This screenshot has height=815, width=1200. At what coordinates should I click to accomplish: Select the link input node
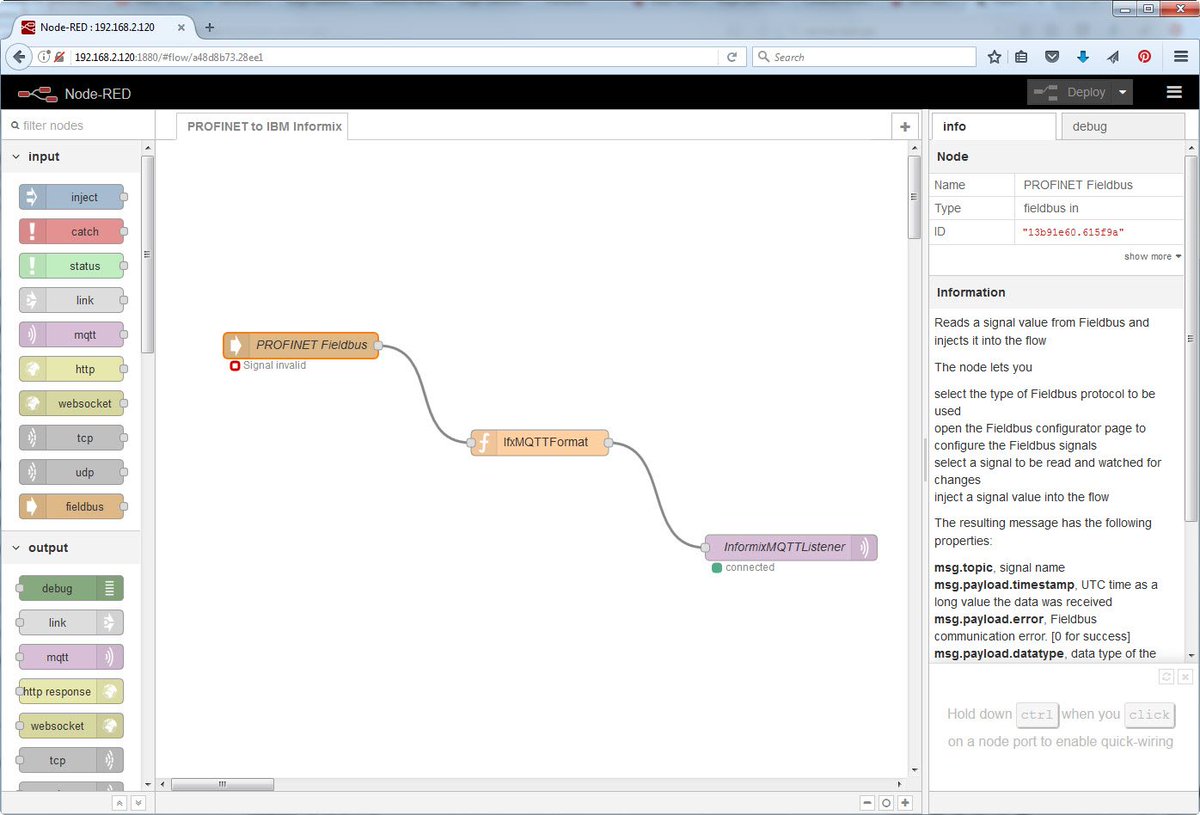[72, 300]
